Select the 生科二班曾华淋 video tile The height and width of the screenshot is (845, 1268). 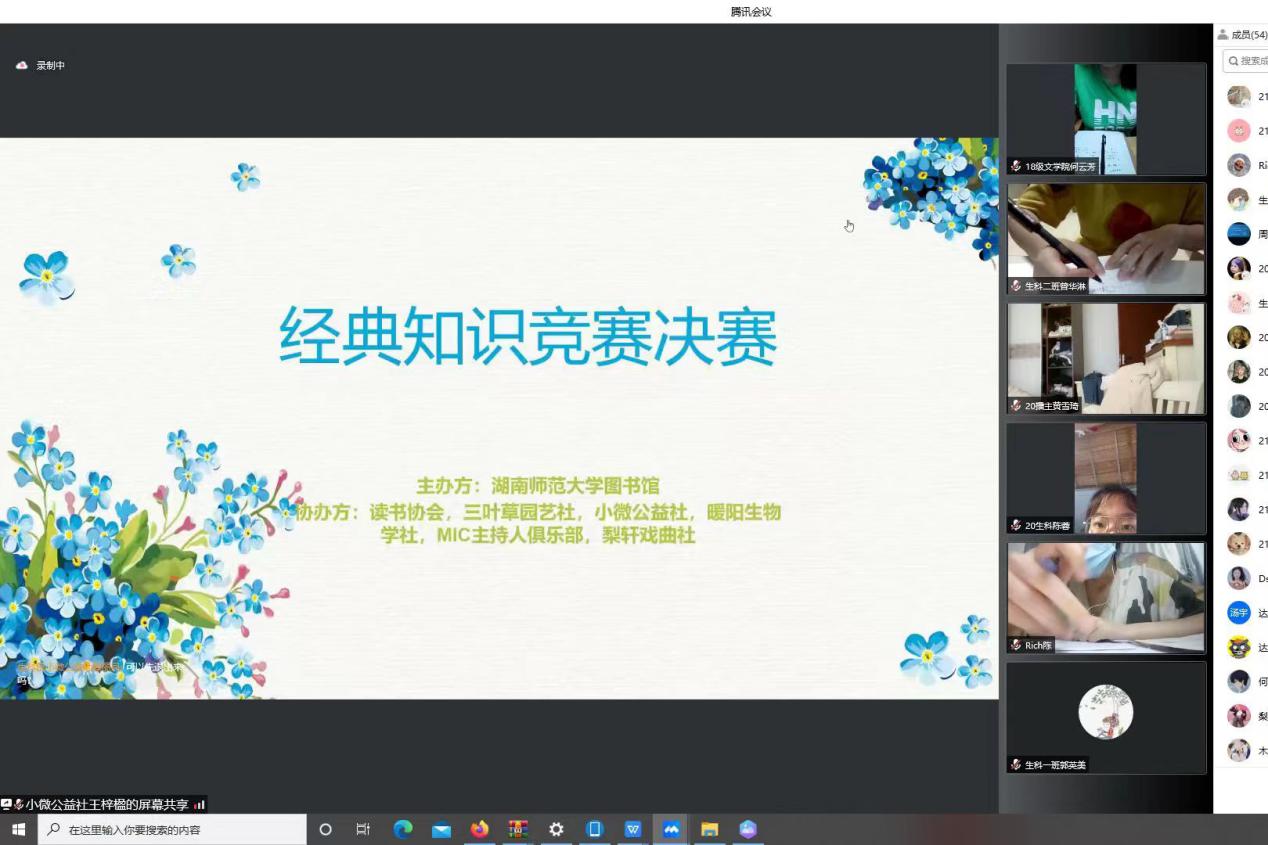(1105, 238)
